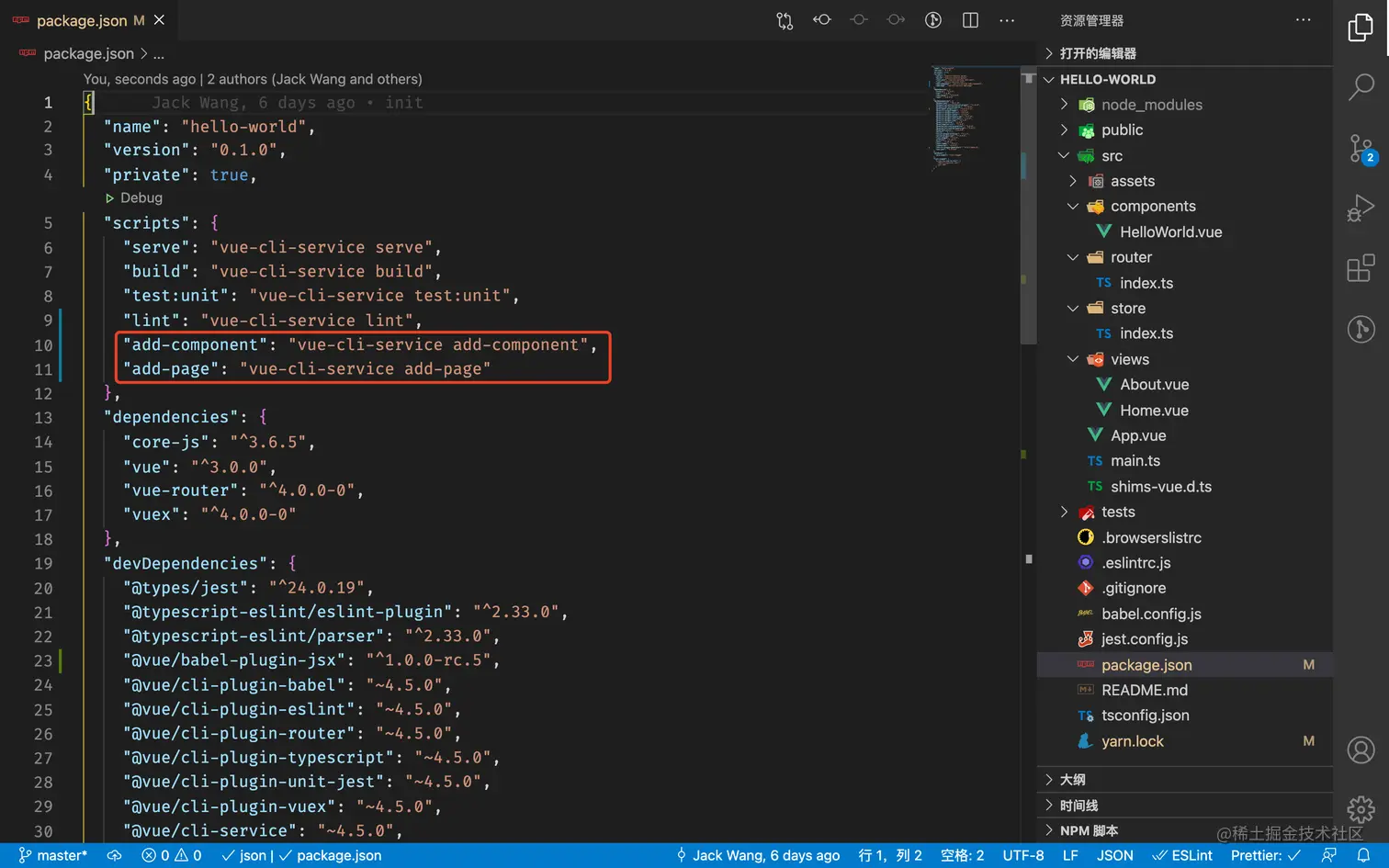The width and height of the screenshot is (1389, 868).
Task: Open shims-vue.d.ts file
Action: click(x=1185, y=487)
